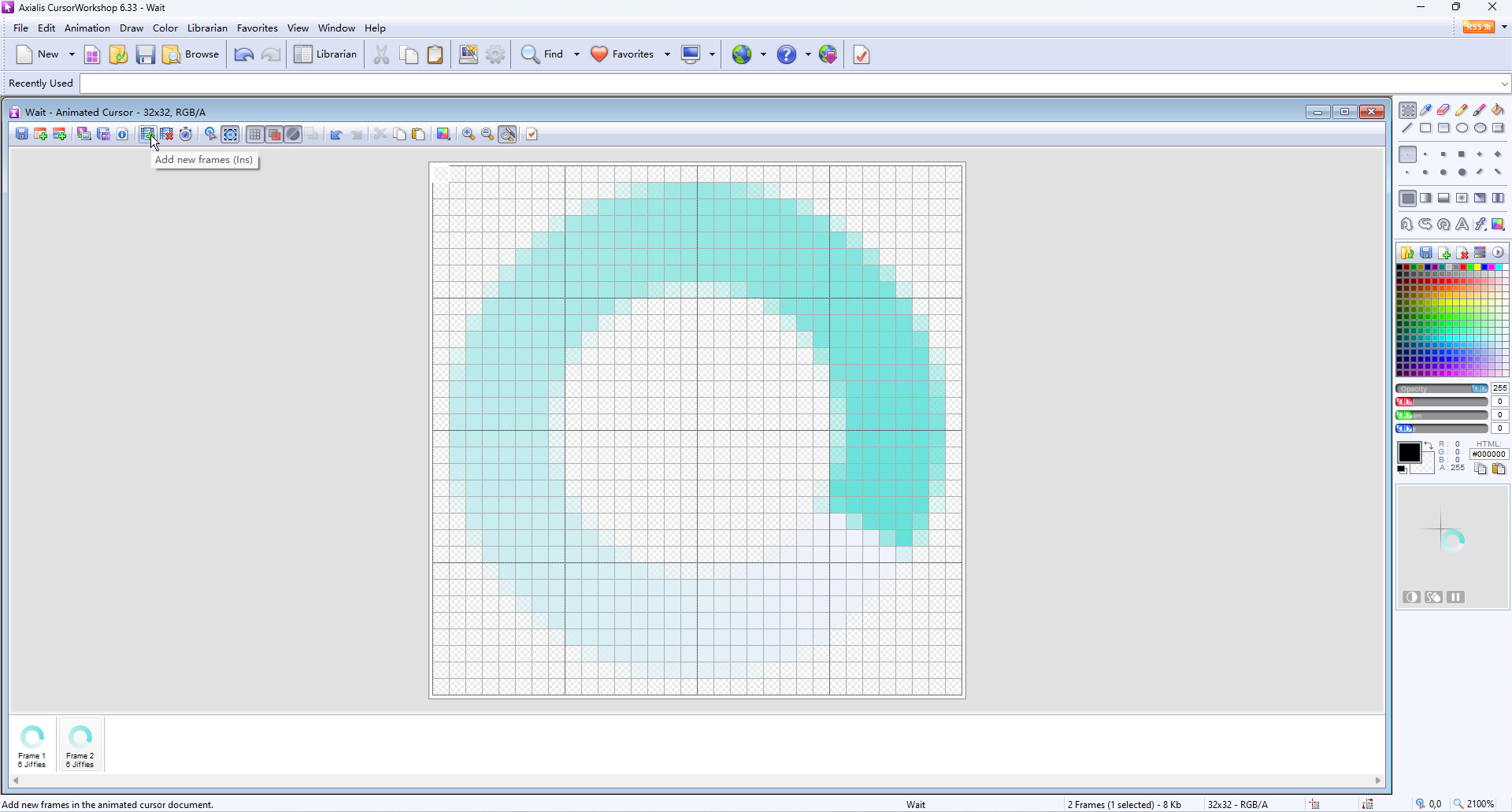Pick the text tool letter A icon

point(1462,224)
